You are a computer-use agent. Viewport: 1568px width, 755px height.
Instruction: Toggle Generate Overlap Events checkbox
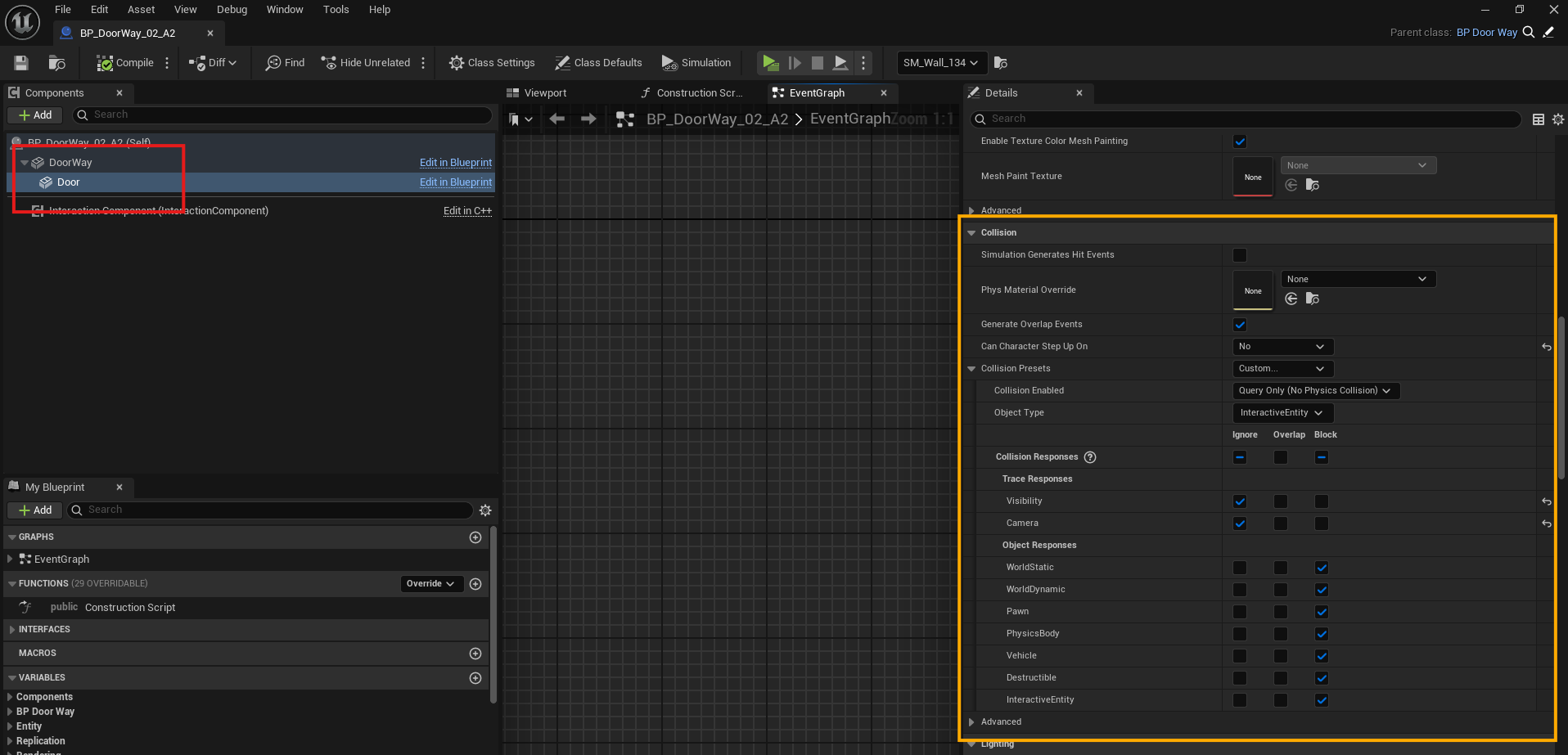(1240, 325)
